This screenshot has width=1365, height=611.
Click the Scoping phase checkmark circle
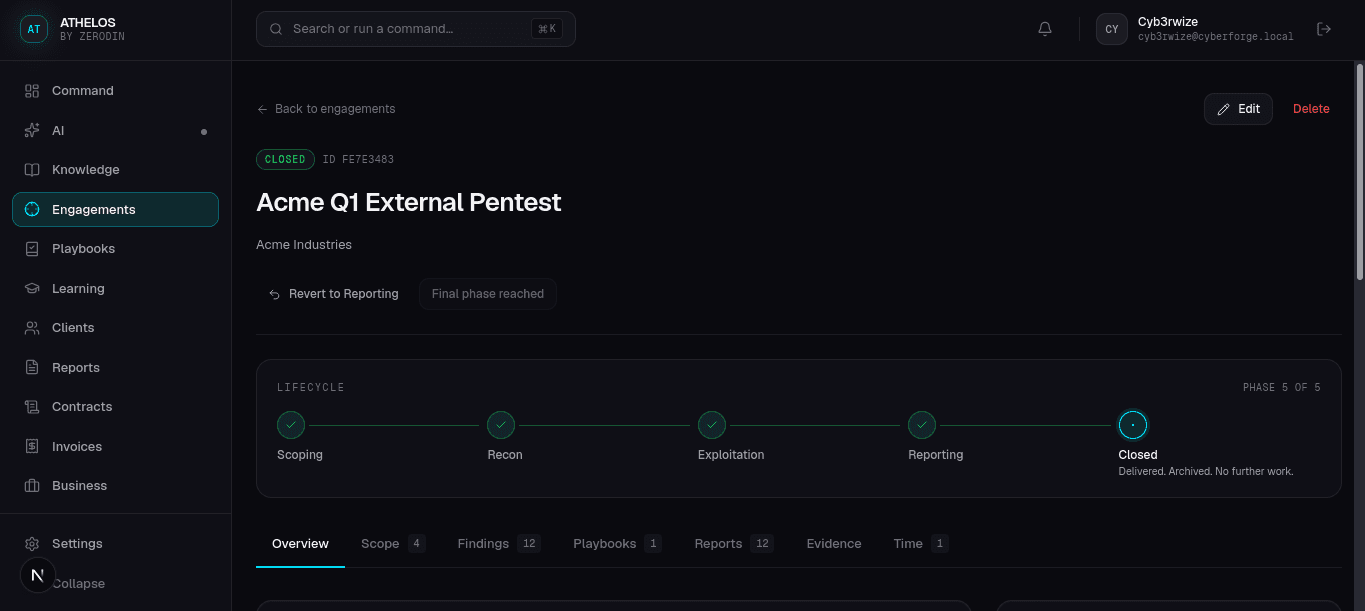(291, 425)
